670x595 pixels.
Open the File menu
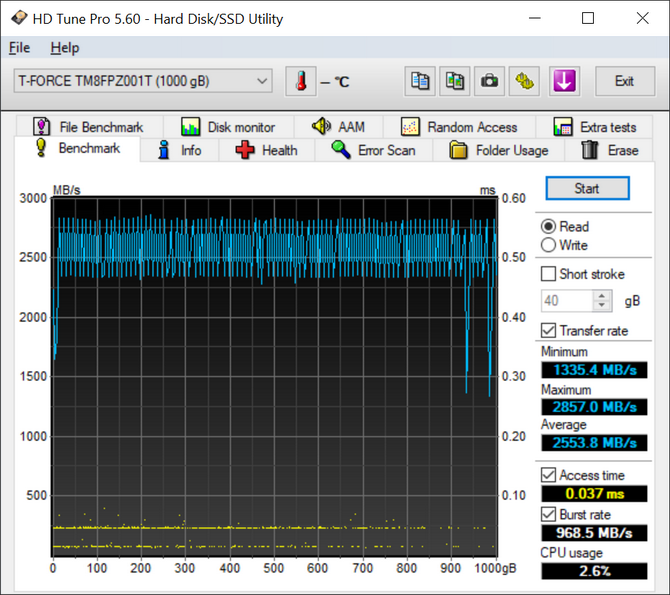(19, 48)
